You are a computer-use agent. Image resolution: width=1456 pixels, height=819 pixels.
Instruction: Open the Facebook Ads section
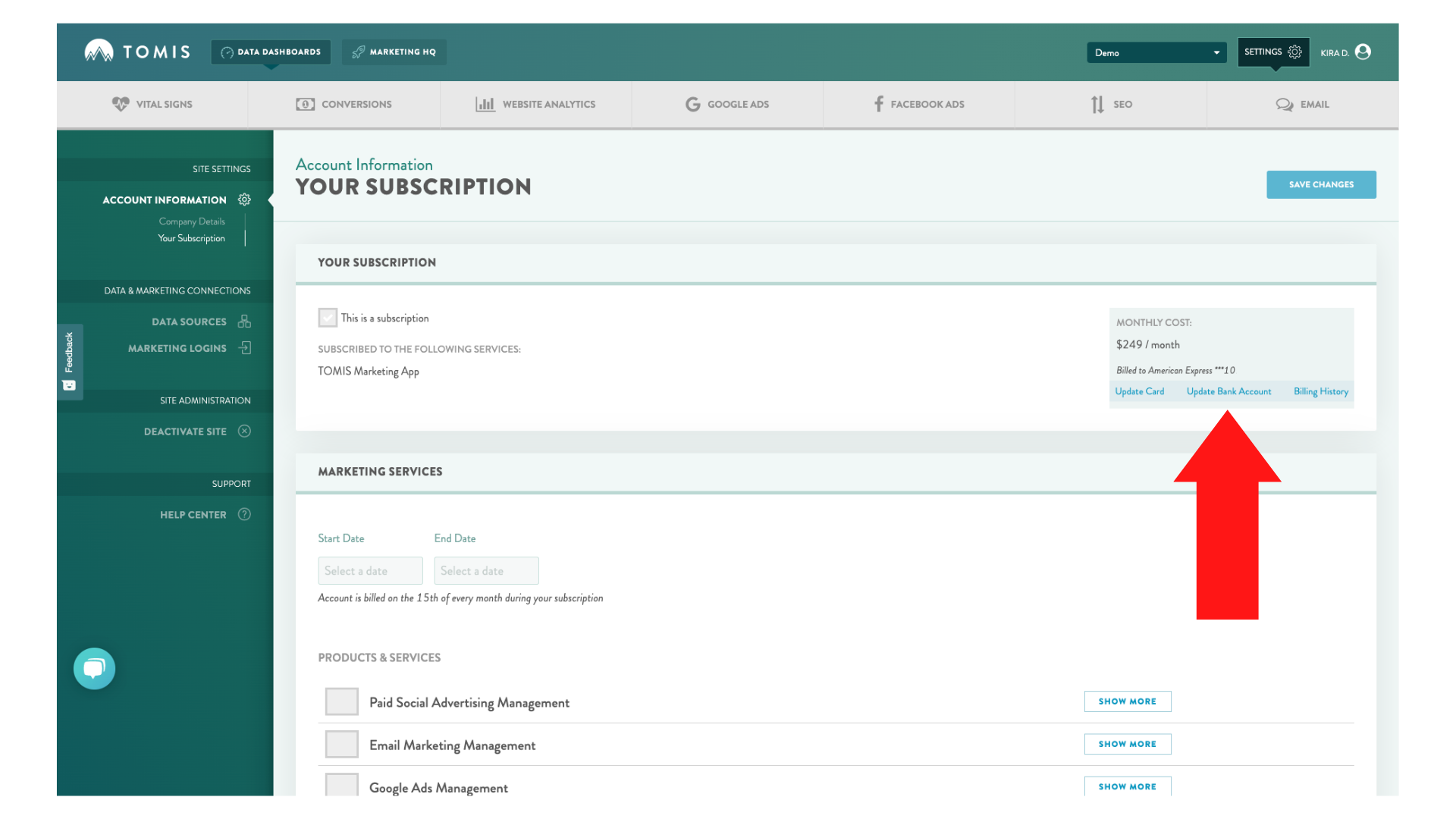click(878, 104)
